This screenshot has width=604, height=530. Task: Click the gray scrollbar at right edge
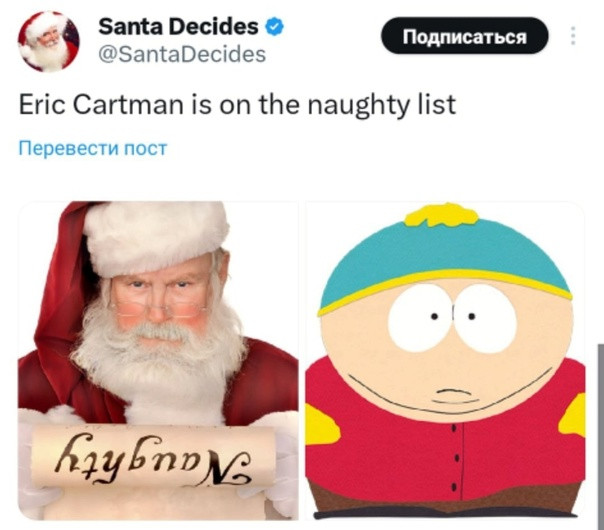[601, 435]
